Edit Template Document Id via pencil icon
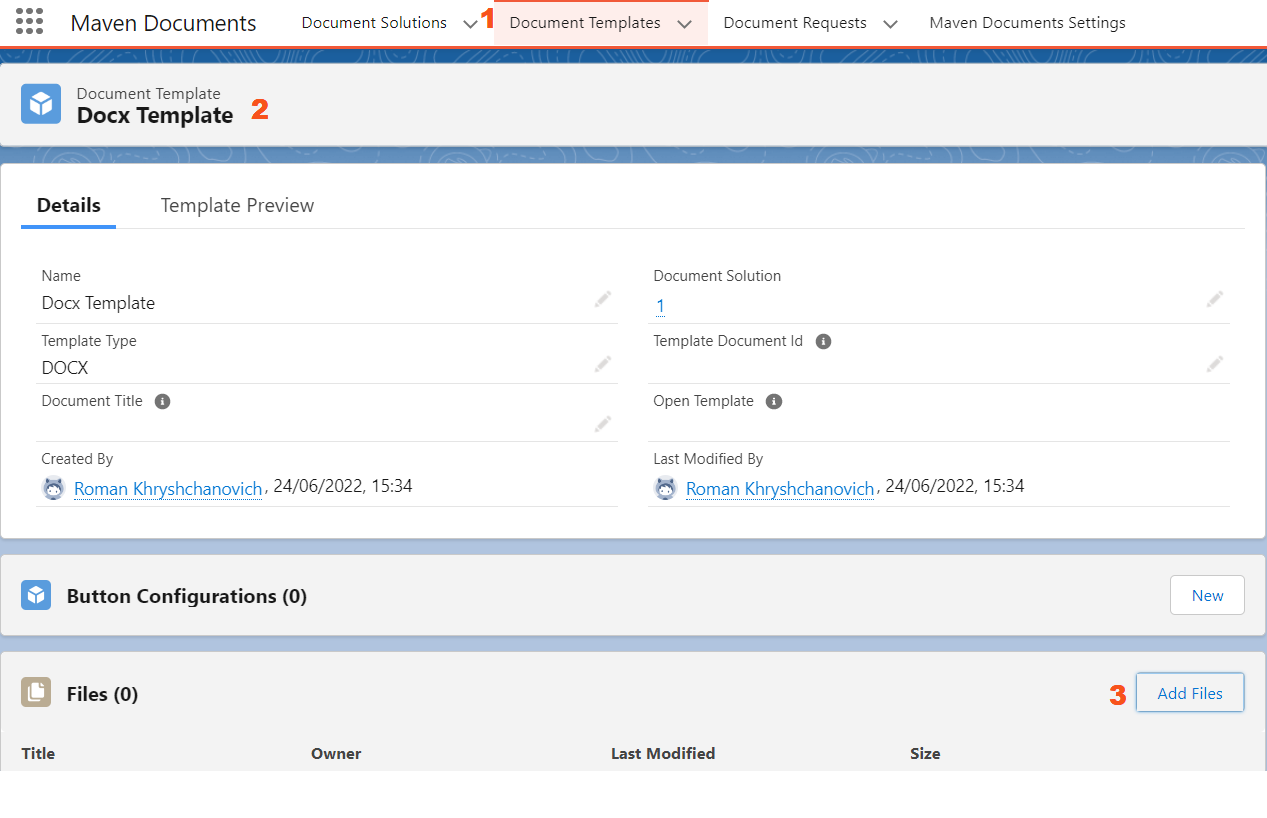Screen dimensions: 1267x818 point(1214,364)
